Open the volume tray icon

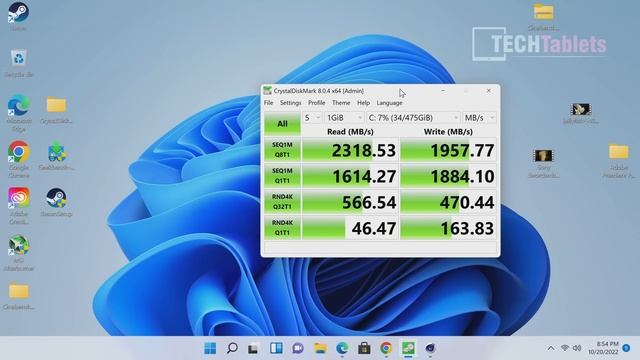point(577,348)
